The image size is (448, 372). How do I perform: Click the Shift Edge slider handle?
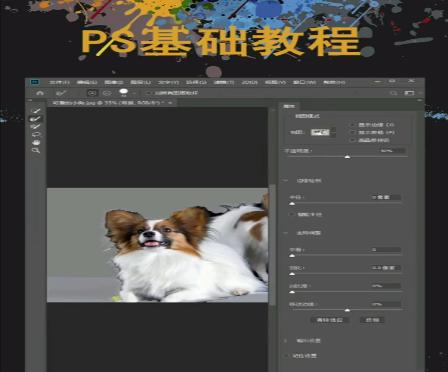347,310
